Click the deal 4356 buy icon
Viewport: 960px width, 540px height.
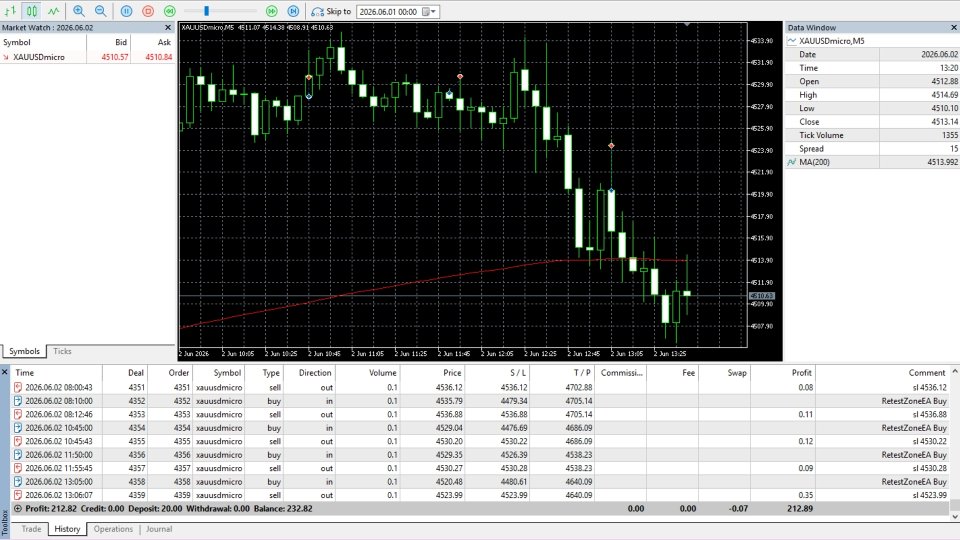18,454
